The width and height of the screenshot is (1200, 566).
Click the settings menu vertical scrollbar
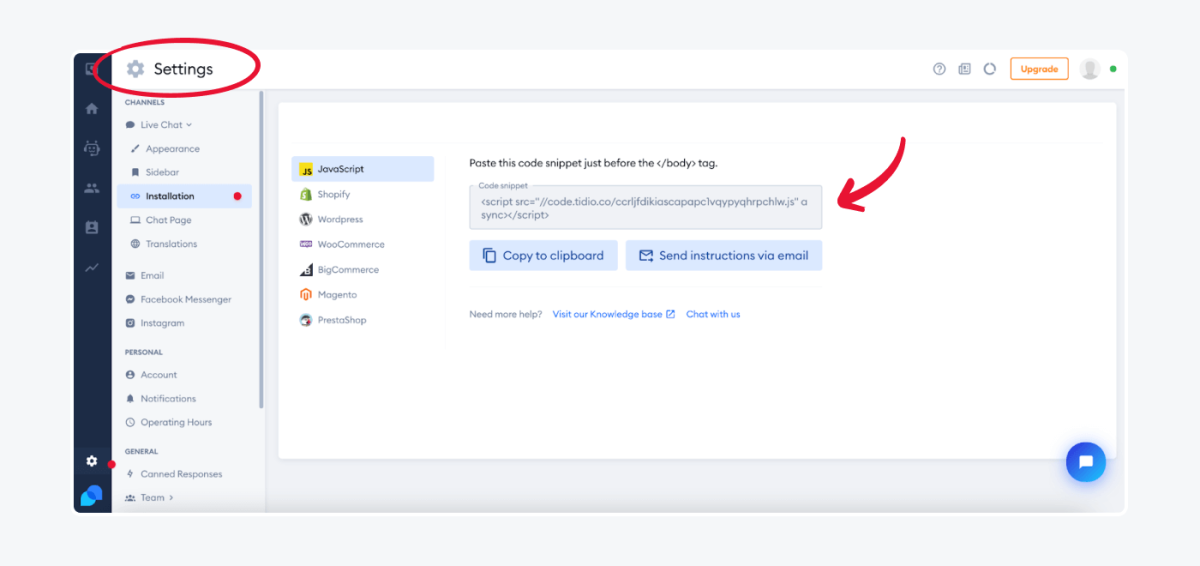261,250
